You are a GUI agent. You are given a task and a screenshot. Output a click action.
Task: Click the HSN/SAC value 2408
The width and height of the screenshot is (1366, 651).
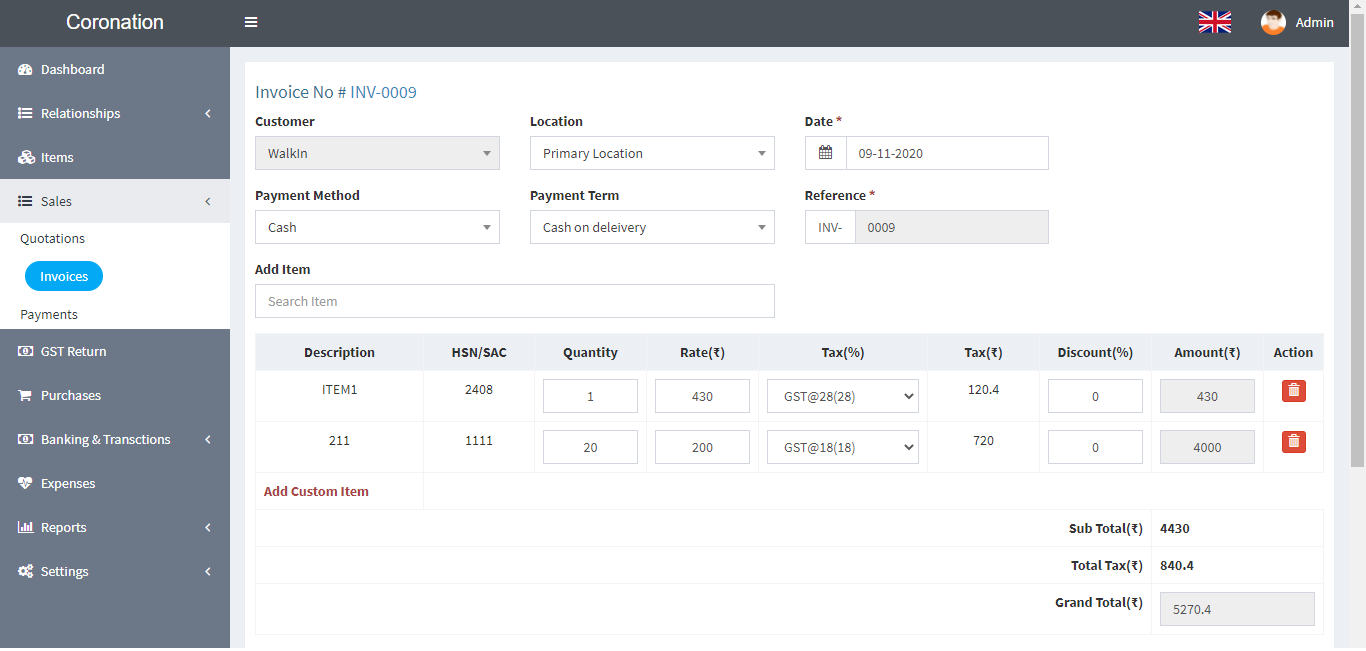pyautogui.click(x=479, y=389)
